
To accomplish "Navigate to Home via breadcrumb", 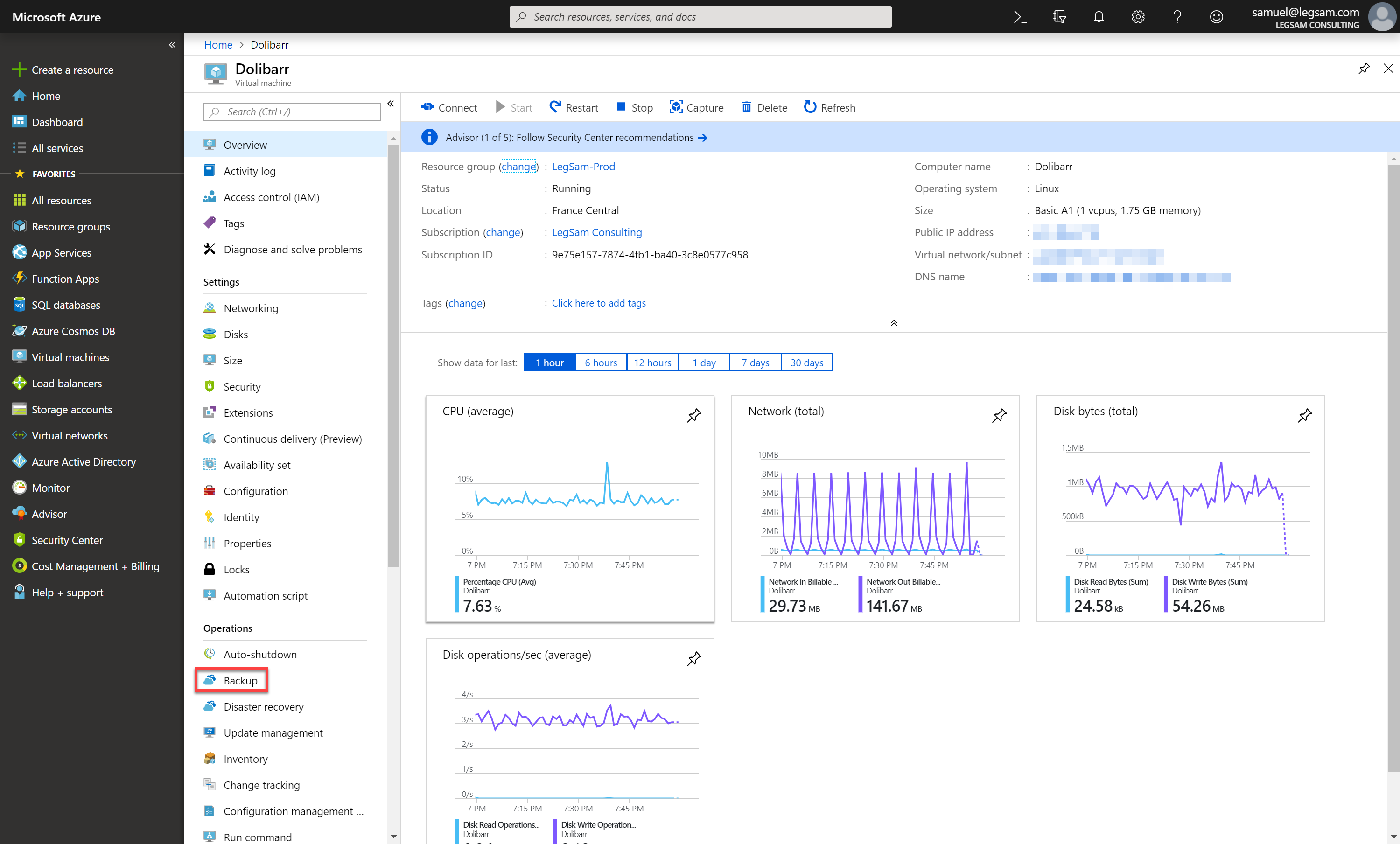I will click(x=218, y=44).
